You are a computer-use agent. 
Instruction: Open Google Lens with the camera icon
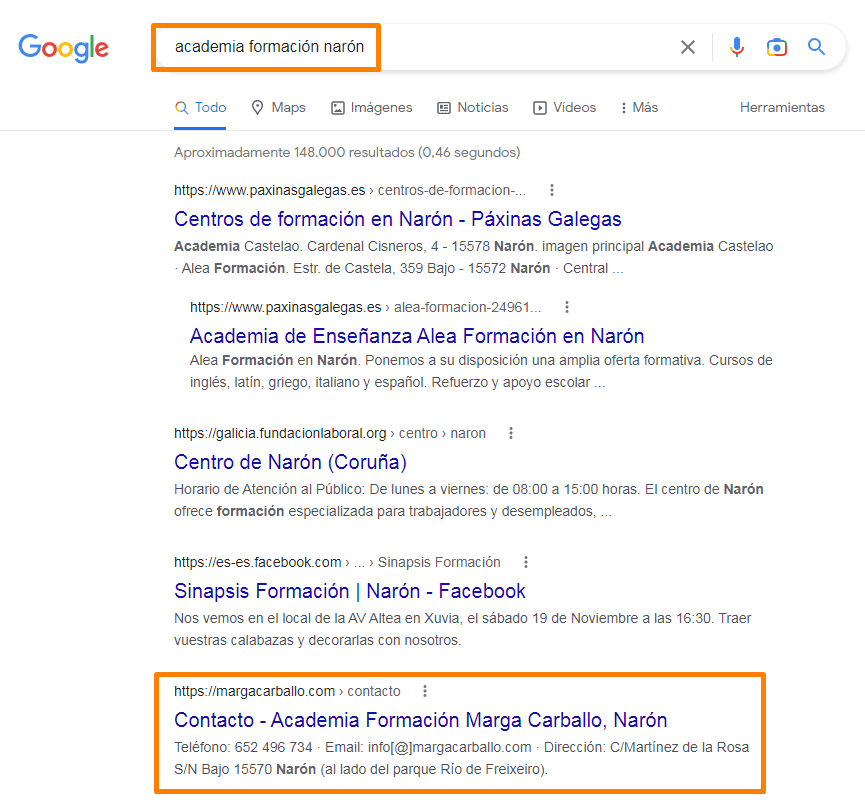[x=777, y=46]
